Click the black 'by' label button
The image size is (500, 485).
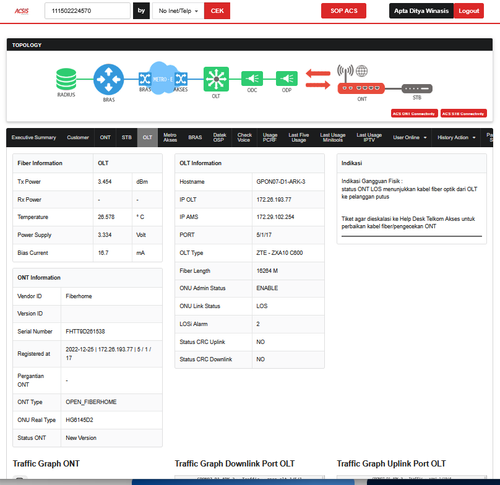point(141,11)
